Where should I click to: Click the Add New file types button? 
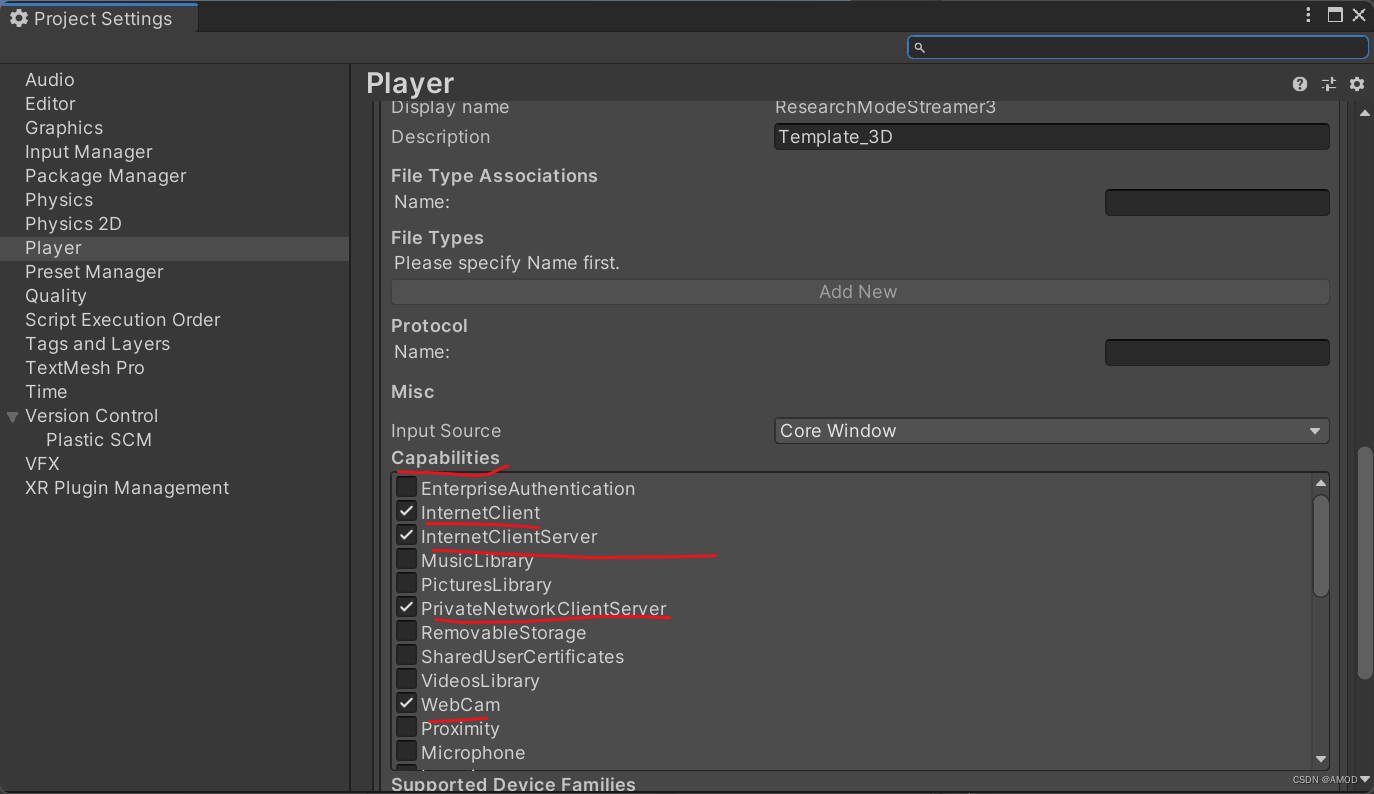pyautogui.click(x=858, y=291)
